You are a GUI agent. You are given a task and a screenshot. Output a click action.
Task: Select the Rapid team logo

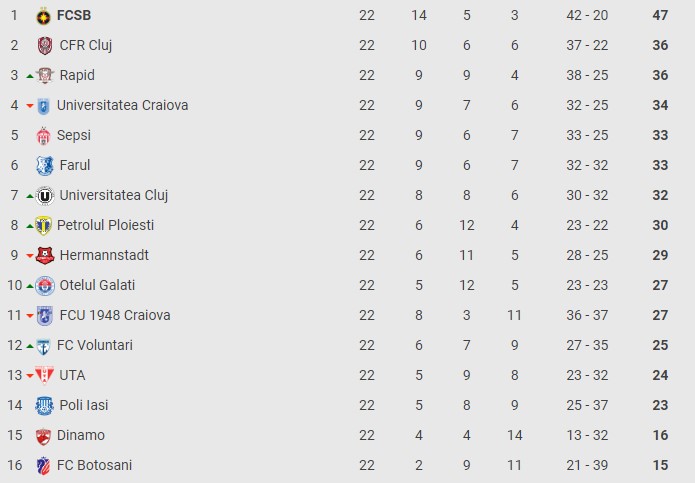(x=45, y=75)
